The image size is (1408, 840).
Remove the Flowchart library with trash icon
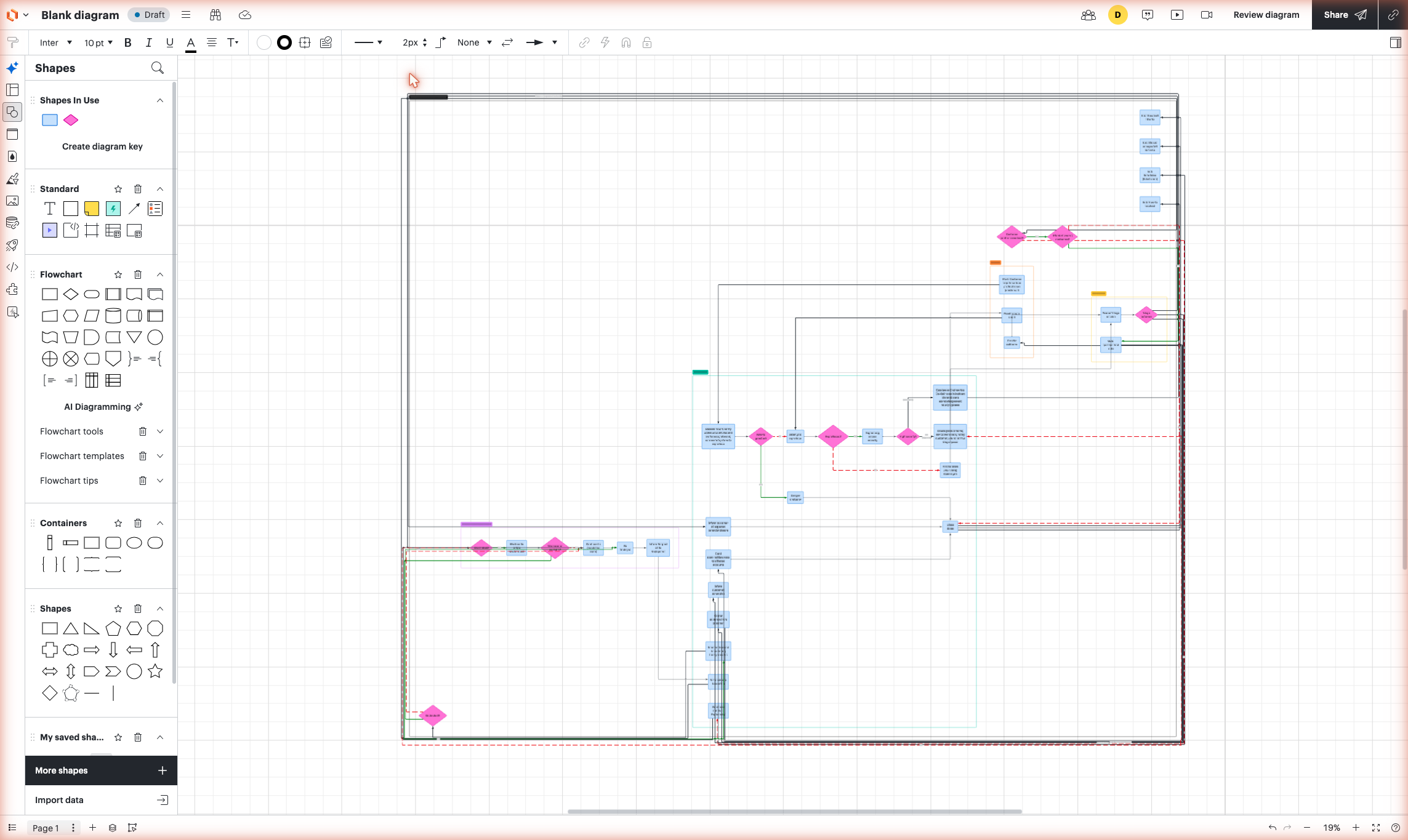pyautogui.click(x=138, y=274)
